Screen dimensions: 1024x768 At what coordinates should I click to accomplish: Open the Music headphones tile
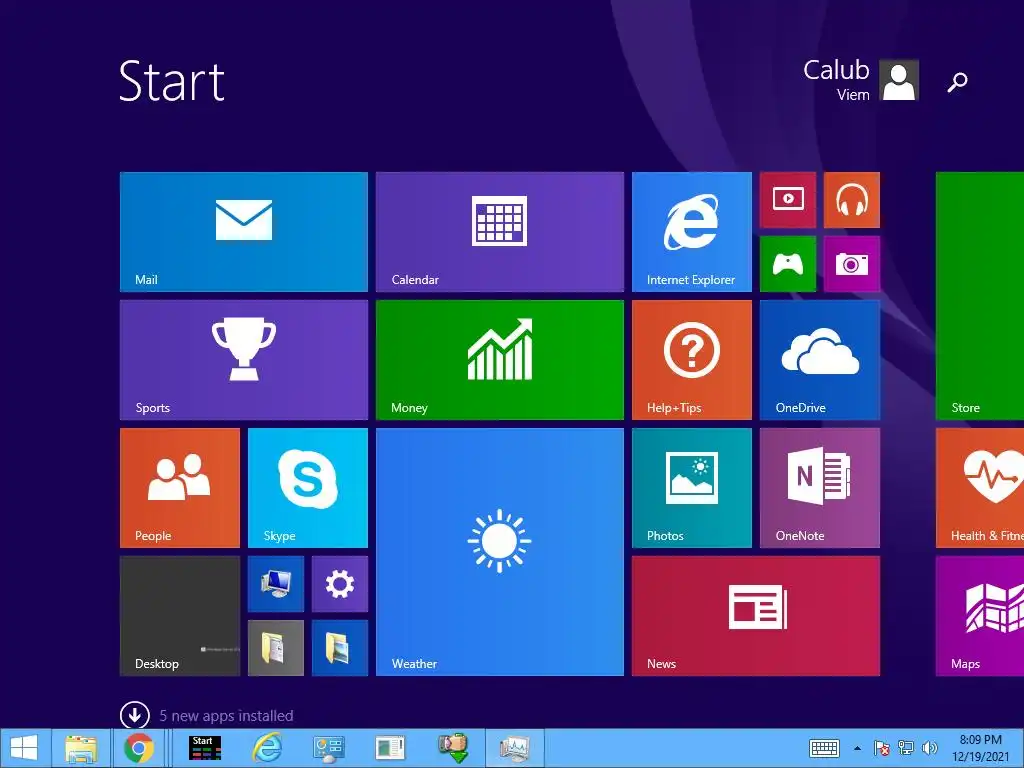[x=852, y=200]
